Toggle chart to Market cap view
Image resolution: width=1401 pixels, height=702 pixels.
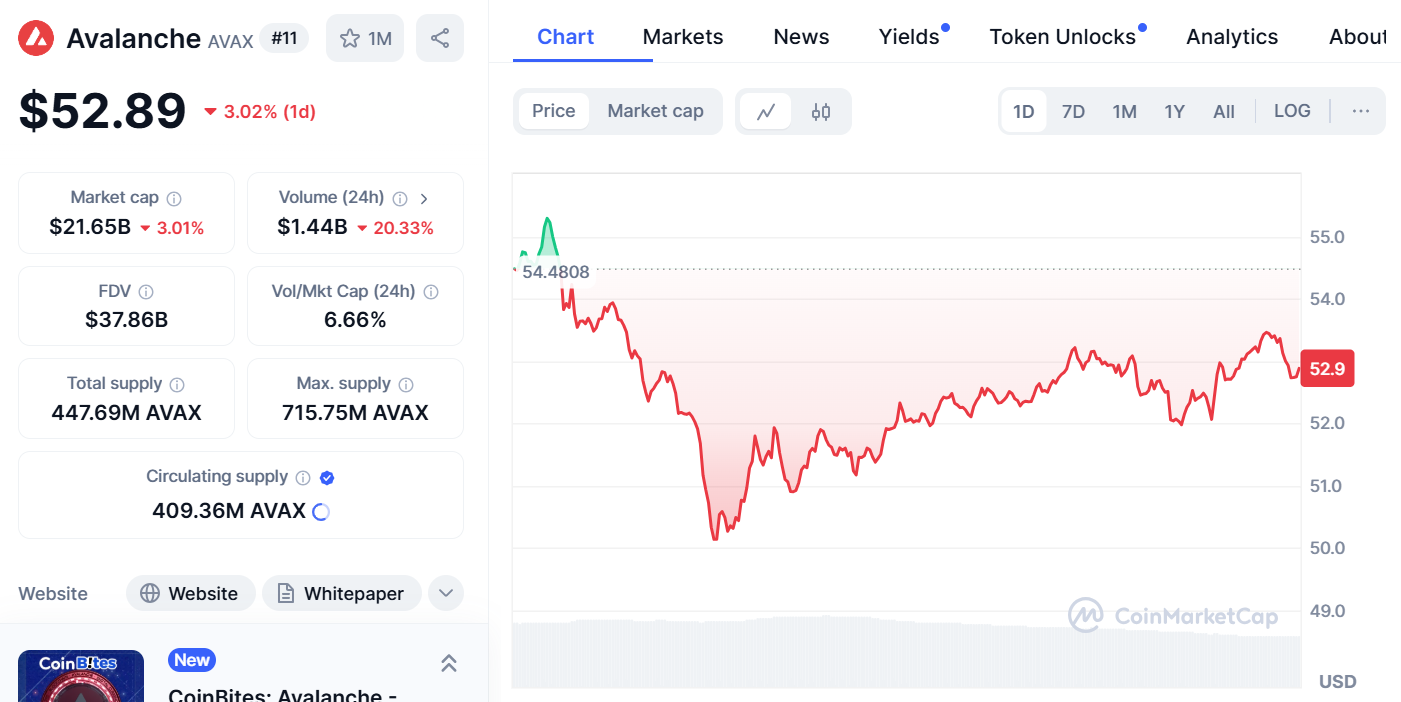655,111
